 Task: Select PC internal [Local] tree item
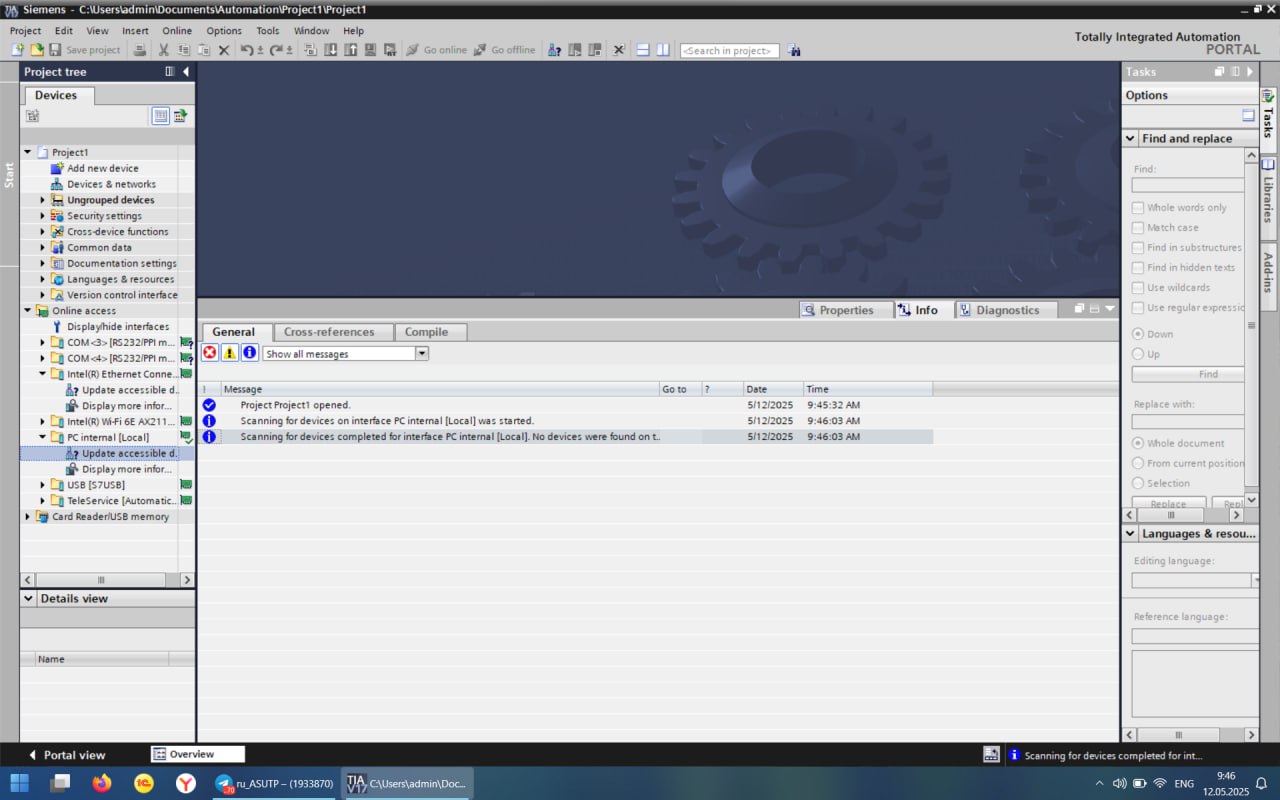pyautogui.click(x=108, y=437)
